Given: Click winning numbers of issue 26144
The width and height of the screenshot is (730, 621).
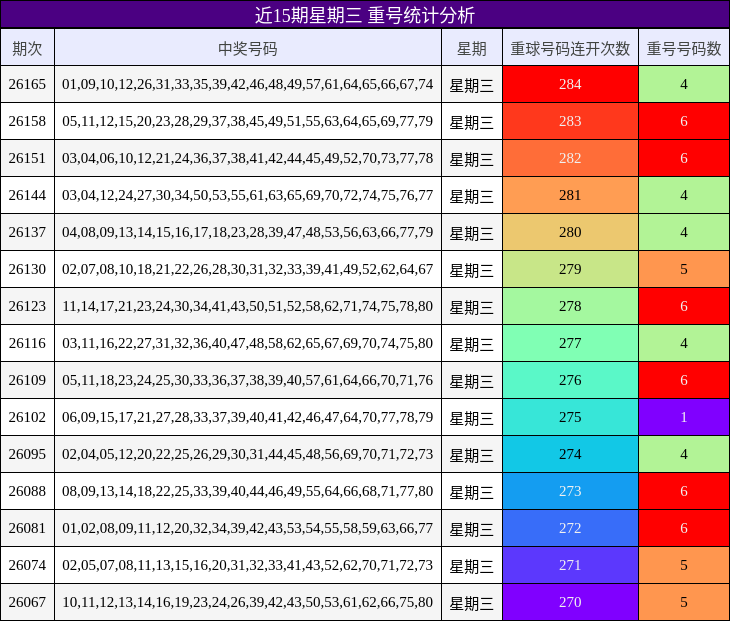Looking at the screenshot, I should 248,195.
